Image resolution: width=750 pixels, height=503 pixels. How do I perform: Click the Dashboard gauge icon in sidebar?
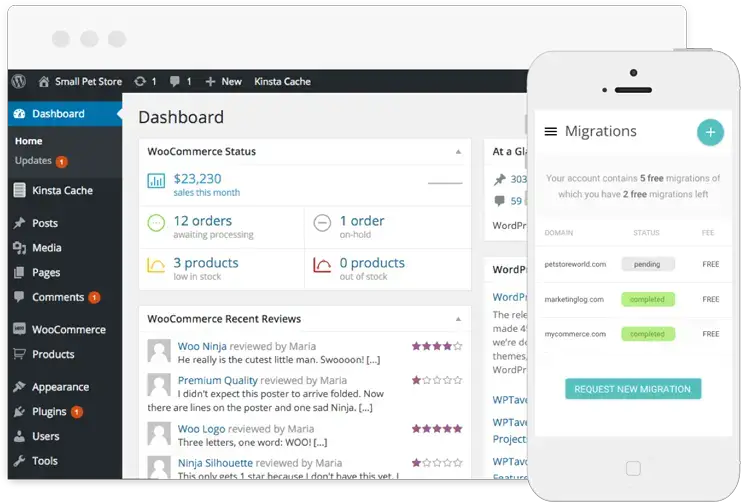(20, 114)
